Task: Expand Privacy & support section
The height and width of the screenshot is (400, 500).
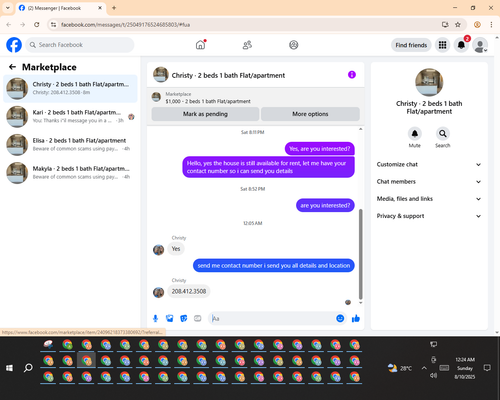Action: tap(429, 216)
